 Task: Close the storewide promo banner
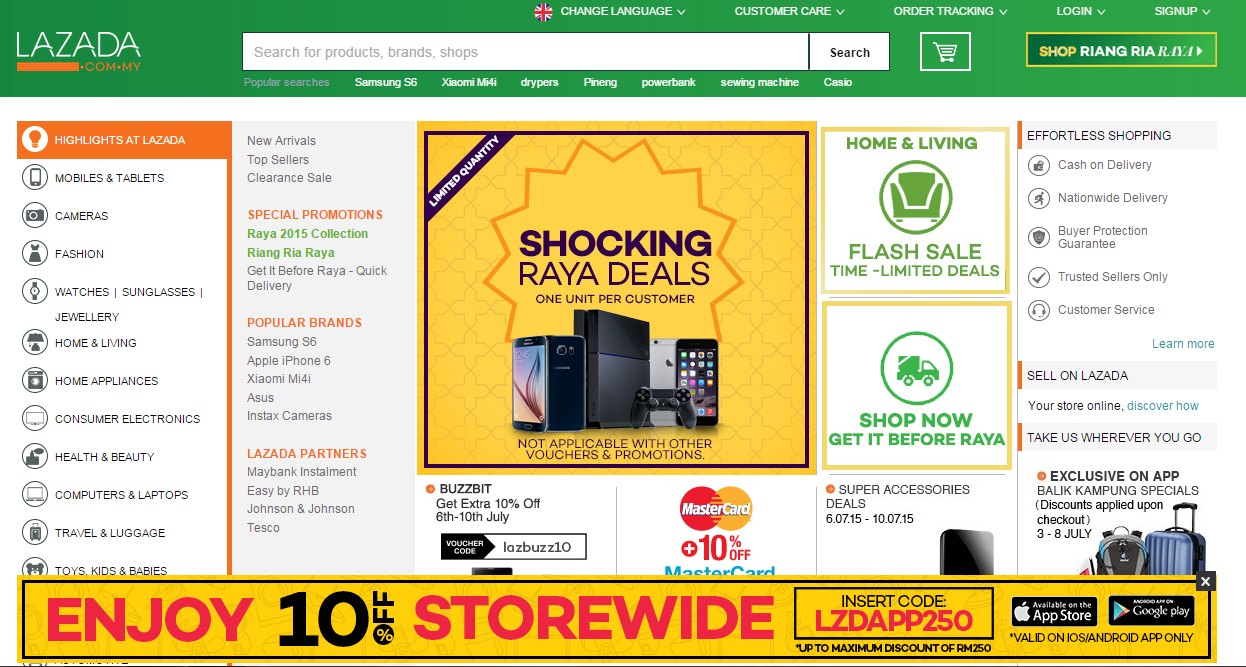[x=1205, y=582]
